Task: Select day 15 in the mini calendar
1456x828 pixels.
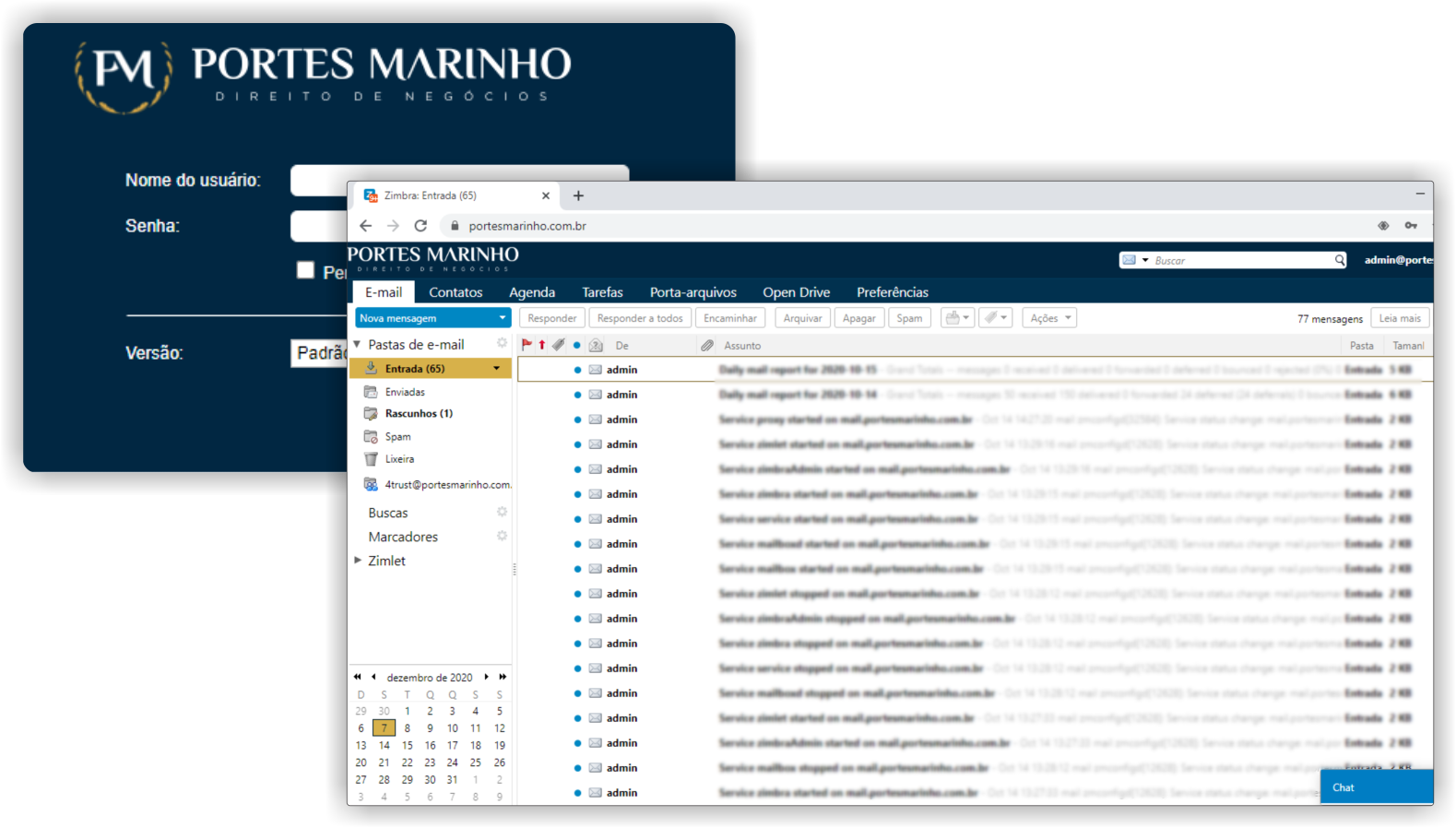Action: coord(407,746)
